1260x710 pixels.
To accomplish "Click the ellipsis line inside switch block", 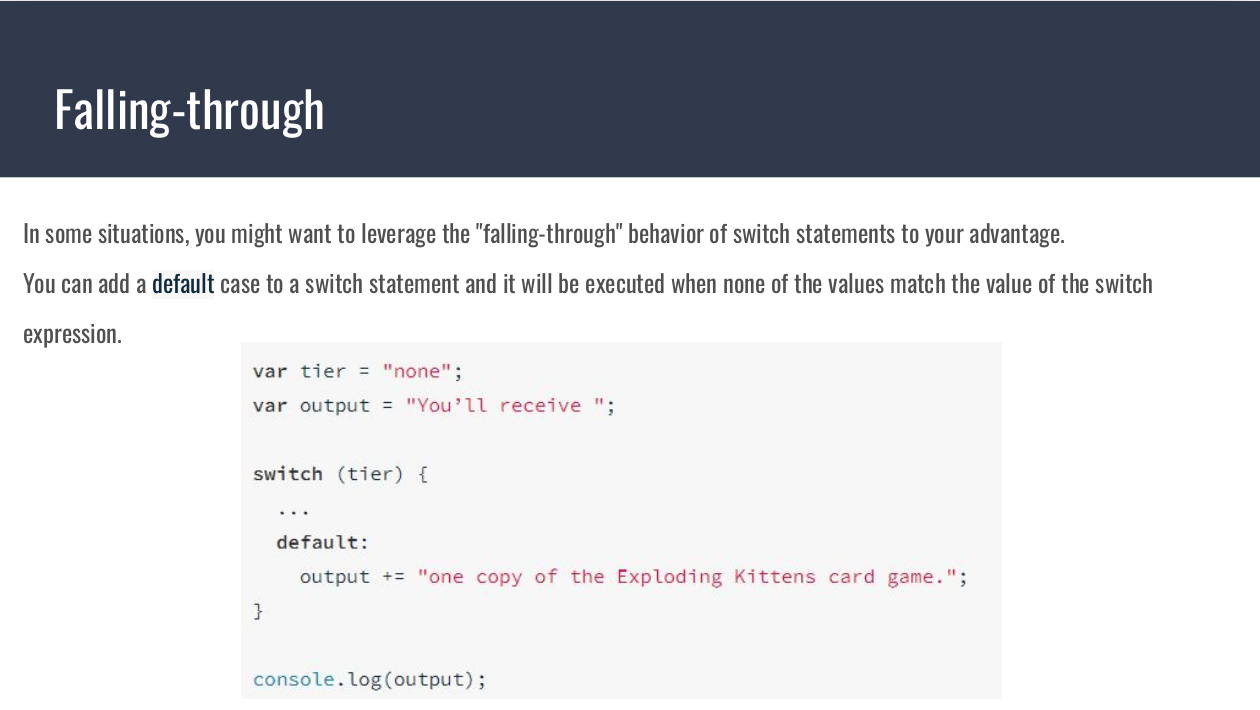I will 293,510.
